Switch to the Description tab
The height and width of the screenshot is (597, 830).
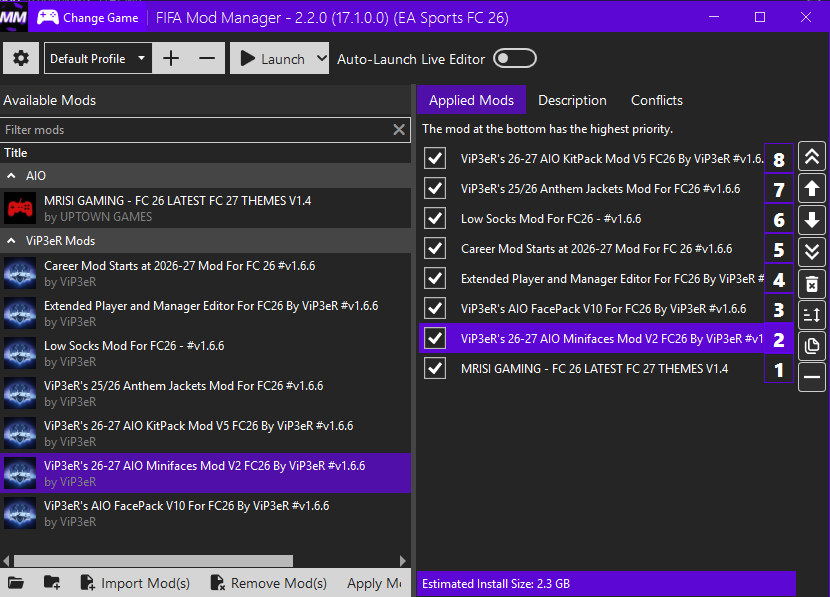pyautogui.click(x=572, y=100)
